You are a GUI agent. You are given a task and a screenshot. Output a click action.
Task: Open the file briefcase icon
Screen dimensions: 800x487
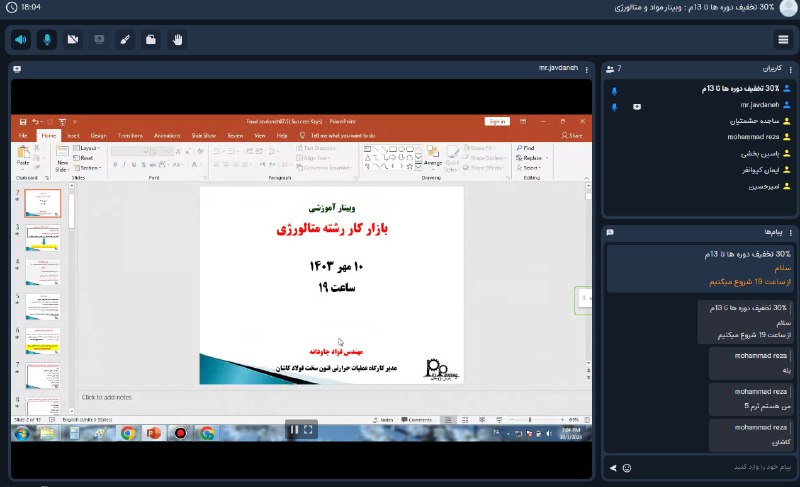(x=151, y=40)
